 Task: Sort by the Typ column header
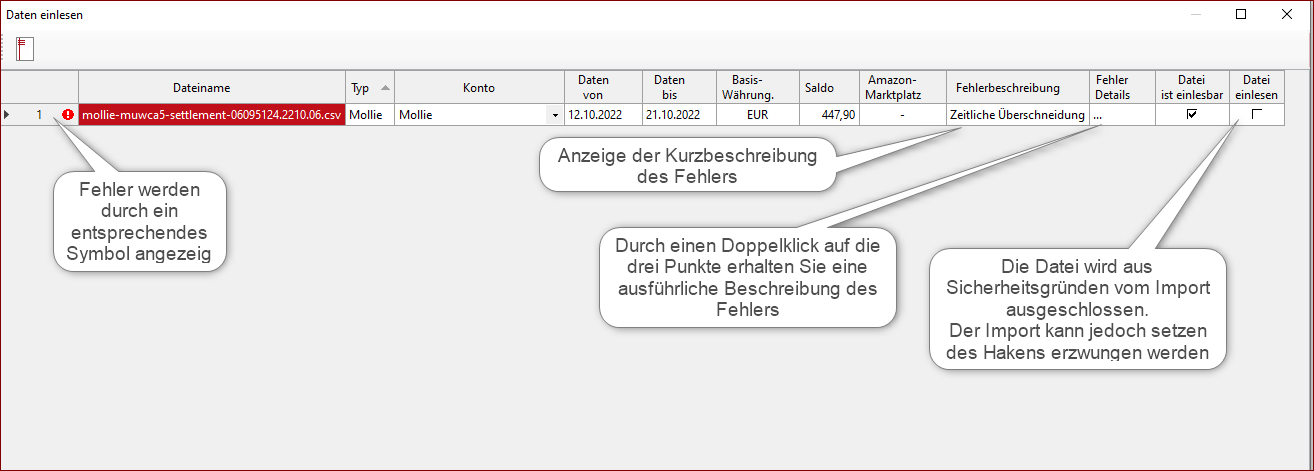coord(370,87)
